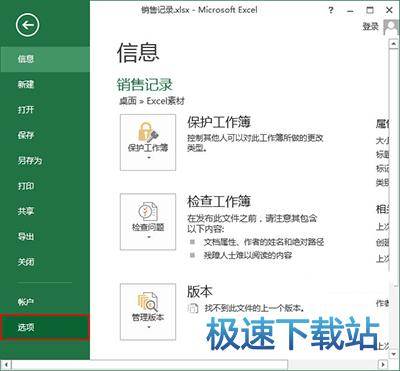
Task: Click the 检查工作簿 heading text
Action: pyautogui.click(x=219, y=201)
